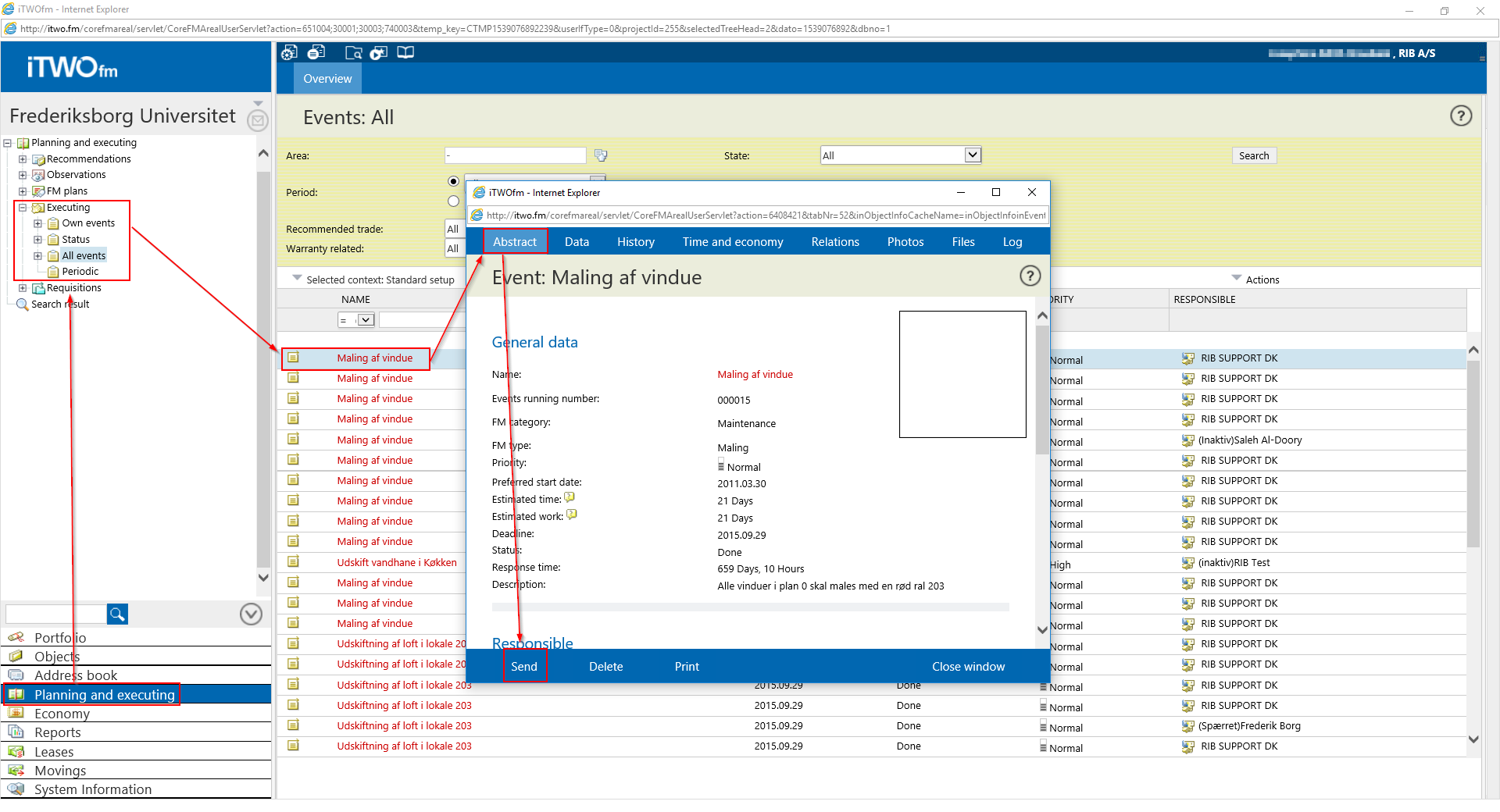Viewport: 1500px width, 812px height.
Task: Click the Area input field
Action: (x=515, y=155)
